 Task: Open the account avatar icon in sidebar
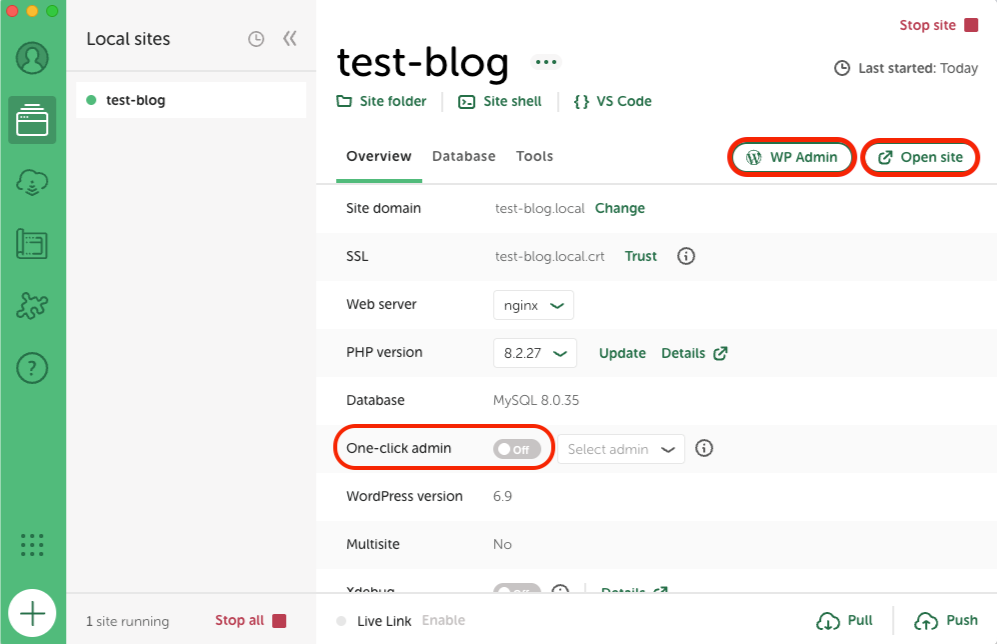32,58
